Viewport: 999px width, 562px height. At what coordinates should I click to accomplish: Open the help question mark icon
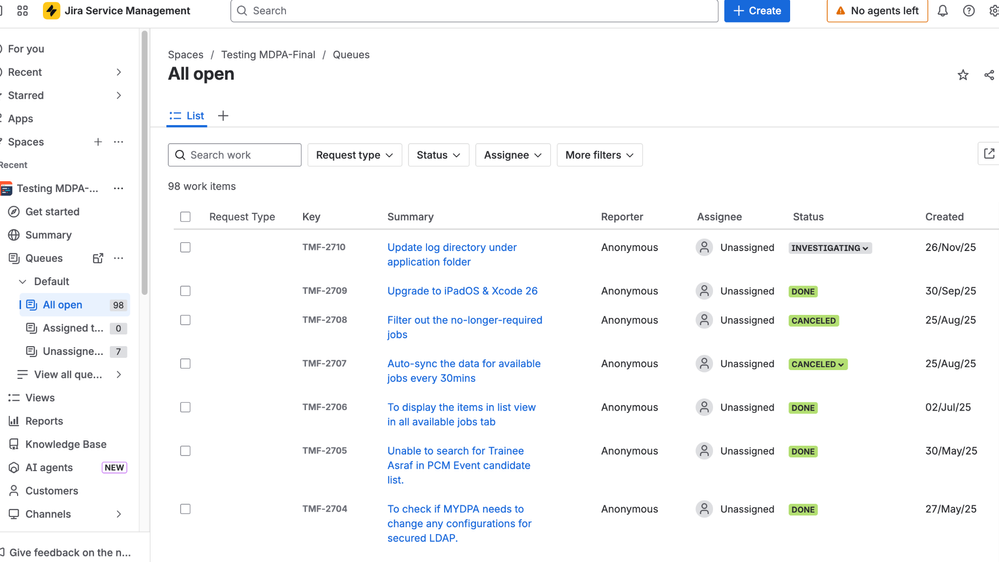[x=968, y=11]
